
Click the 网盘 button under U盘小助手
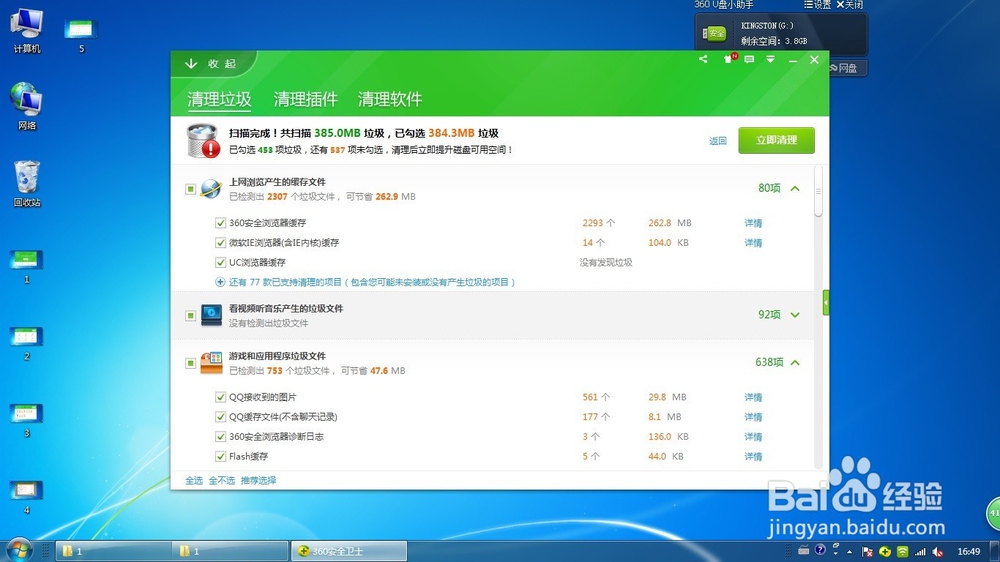847,68
